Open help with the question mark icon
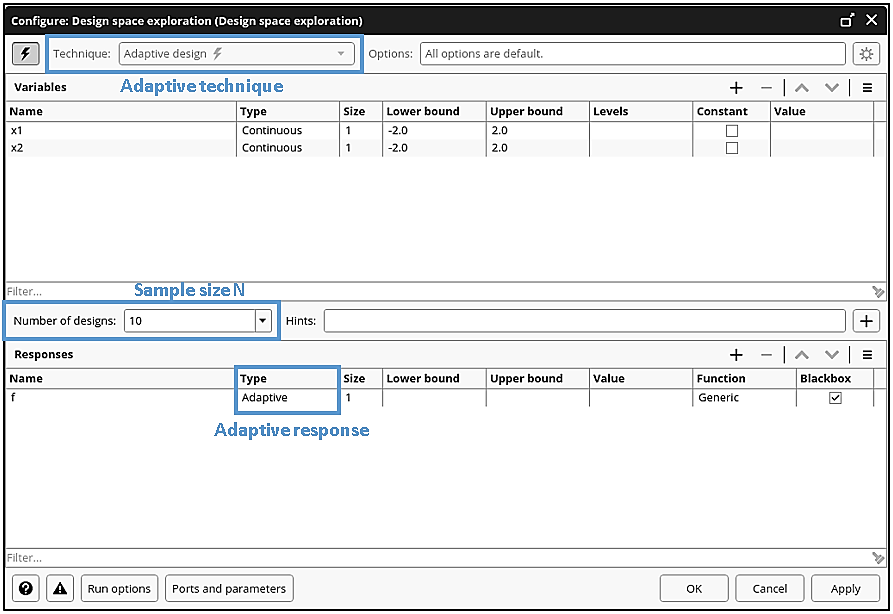893x614 pixels. tap(26, 588)
